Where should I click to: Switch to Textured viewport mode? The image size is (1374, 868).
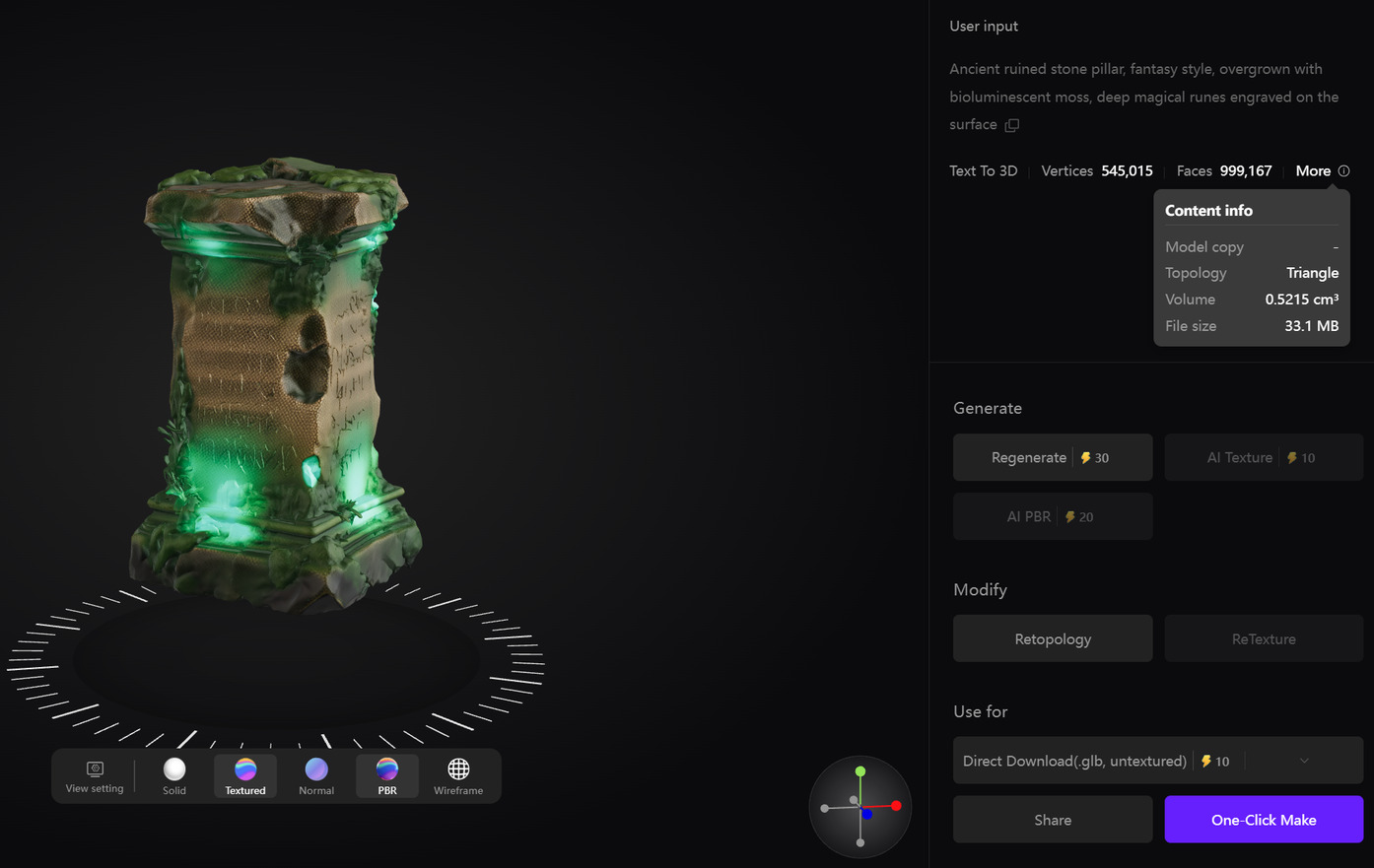point(244,774)
